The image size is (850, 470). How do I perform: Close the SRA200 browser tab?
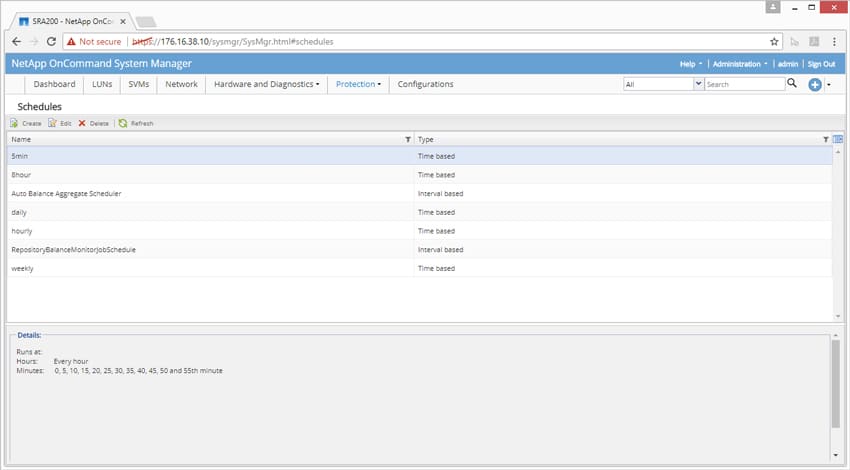pos(123,22)
